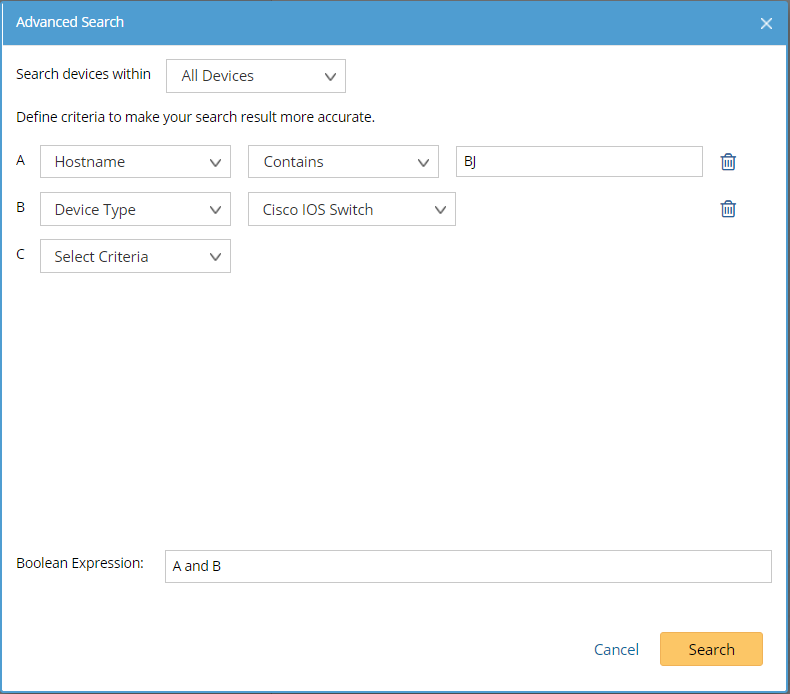790x694 pixels.
Task: Delete Device Type row B trash icon
Action: (x=728, y=209)
